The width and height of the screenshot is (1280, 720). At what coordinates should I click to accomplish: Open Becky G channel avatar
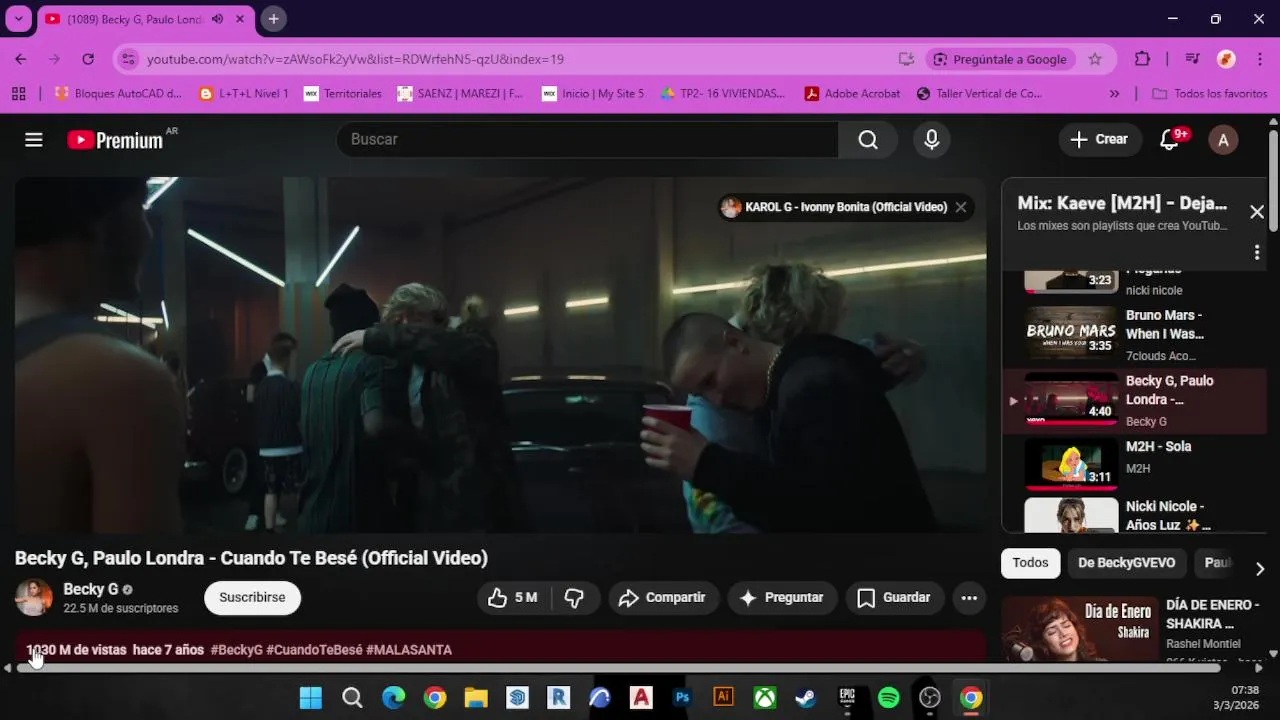(34, 597)
